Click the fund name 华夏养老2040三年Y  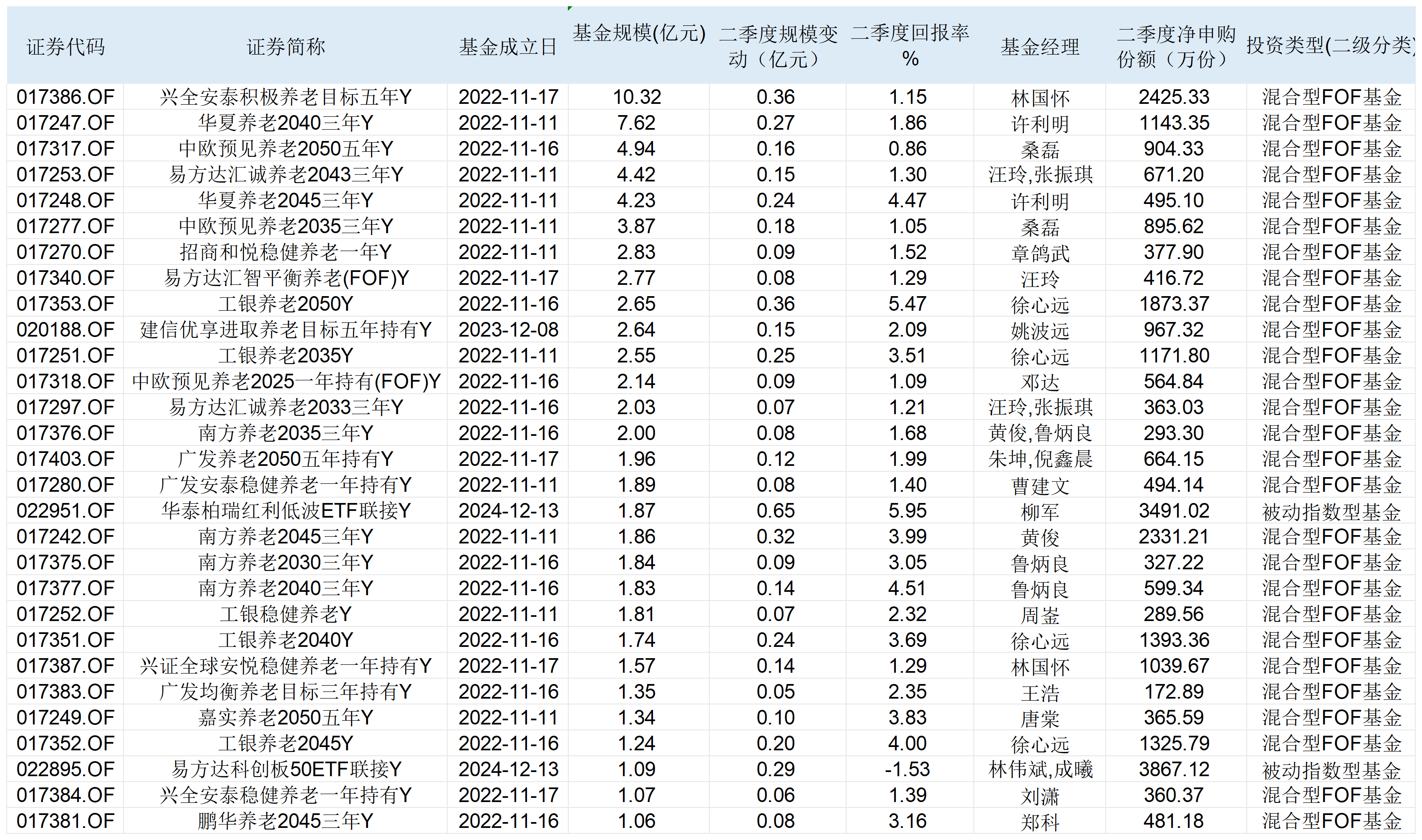pyautogui.click(x=285, y=123)
